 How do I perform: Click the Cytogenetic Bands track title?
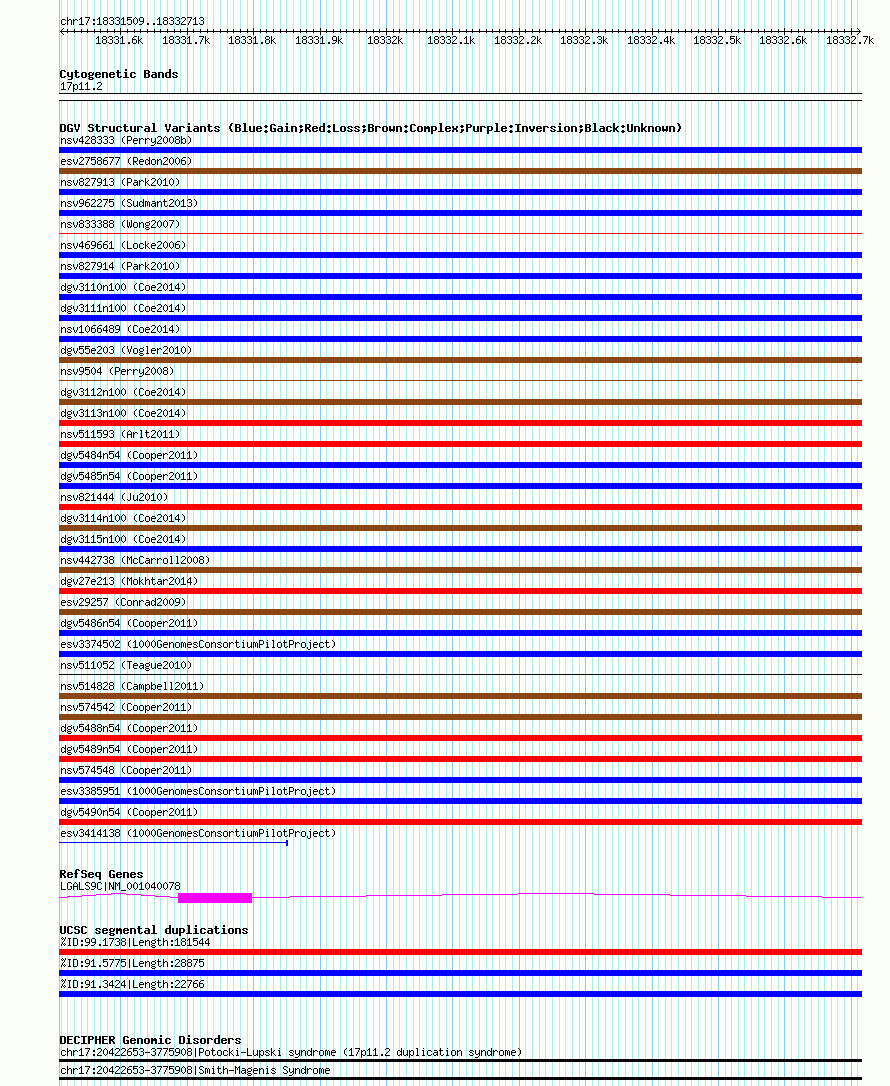(119, 74)
